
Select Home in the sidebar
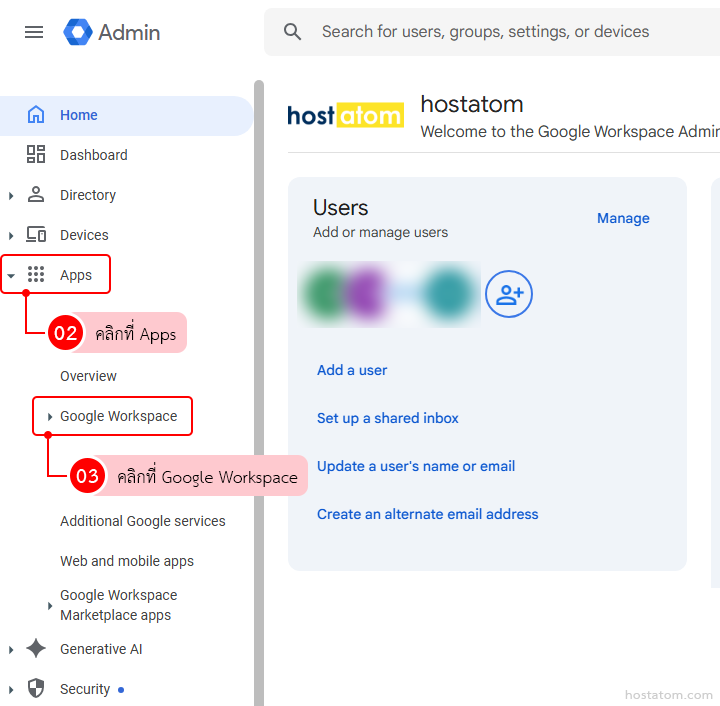point(126,115)
